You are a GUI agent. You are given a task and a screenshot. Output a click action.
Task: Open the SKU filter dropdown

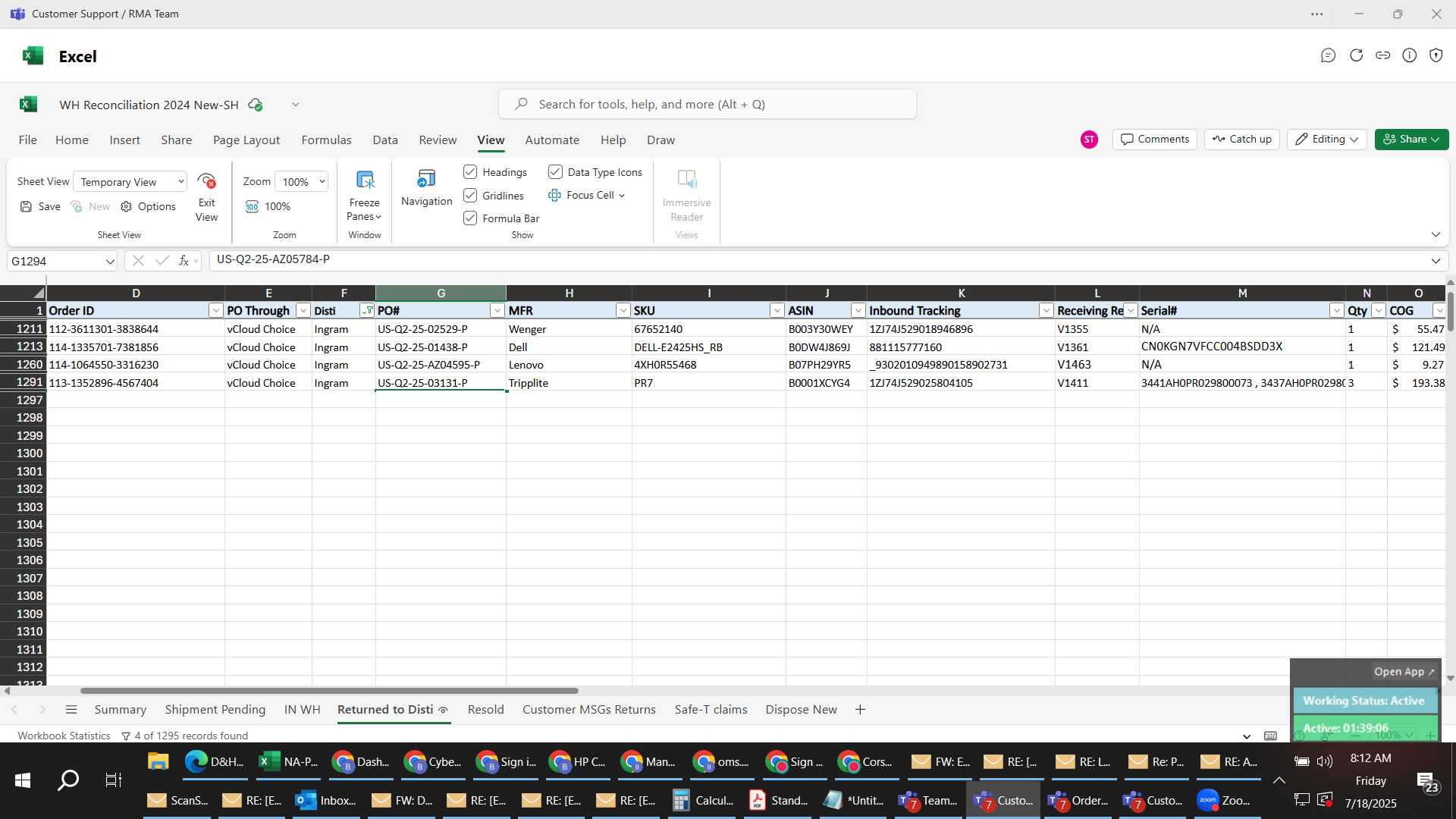tap(777, 311)
